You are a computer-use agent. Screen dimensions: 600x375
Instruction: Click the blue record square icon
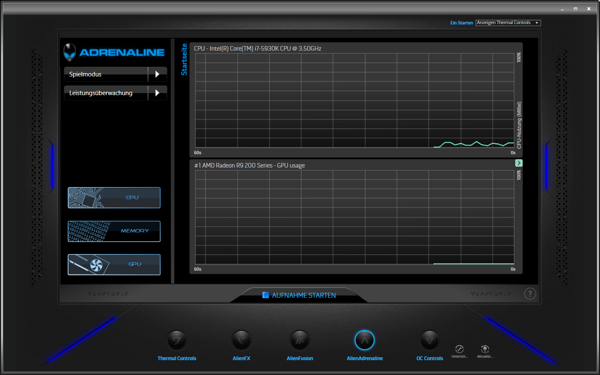tap(265, 295)
